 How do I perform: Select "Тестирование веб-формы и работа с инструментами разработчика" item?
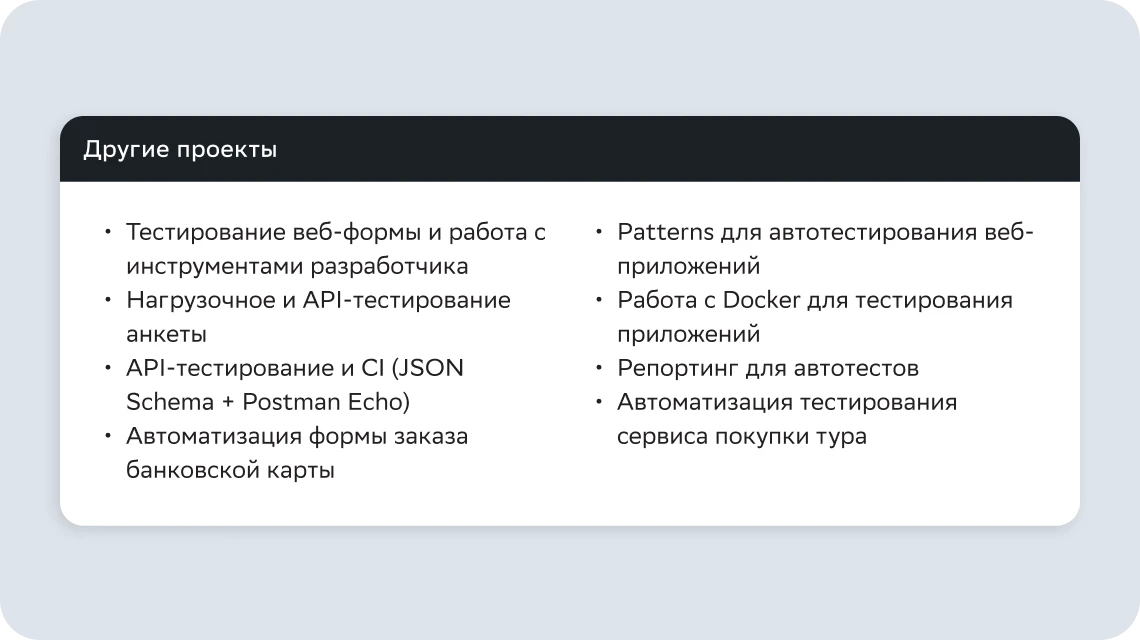[x=336, y=250]
